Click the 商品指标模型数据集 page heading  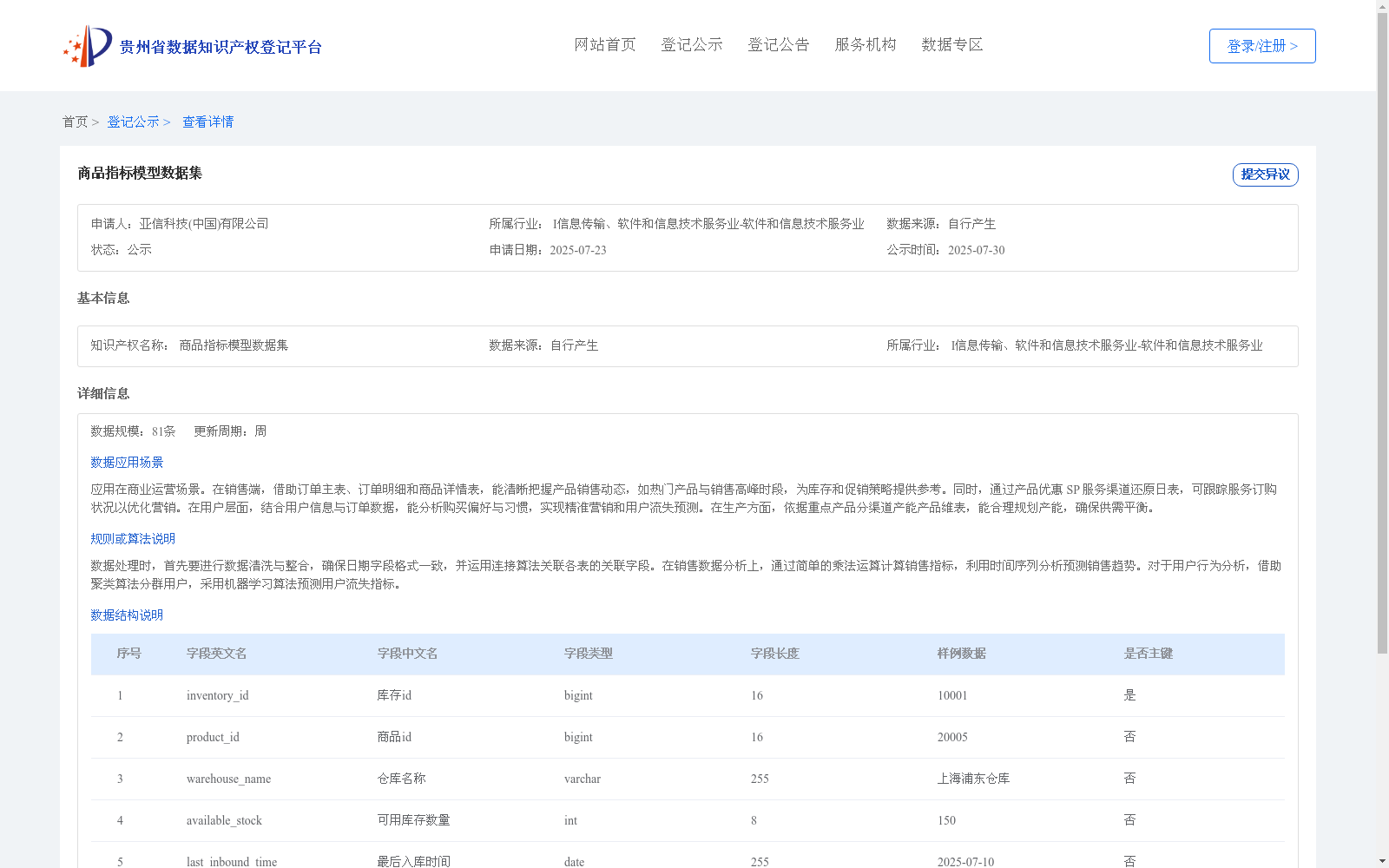point(140,174)
